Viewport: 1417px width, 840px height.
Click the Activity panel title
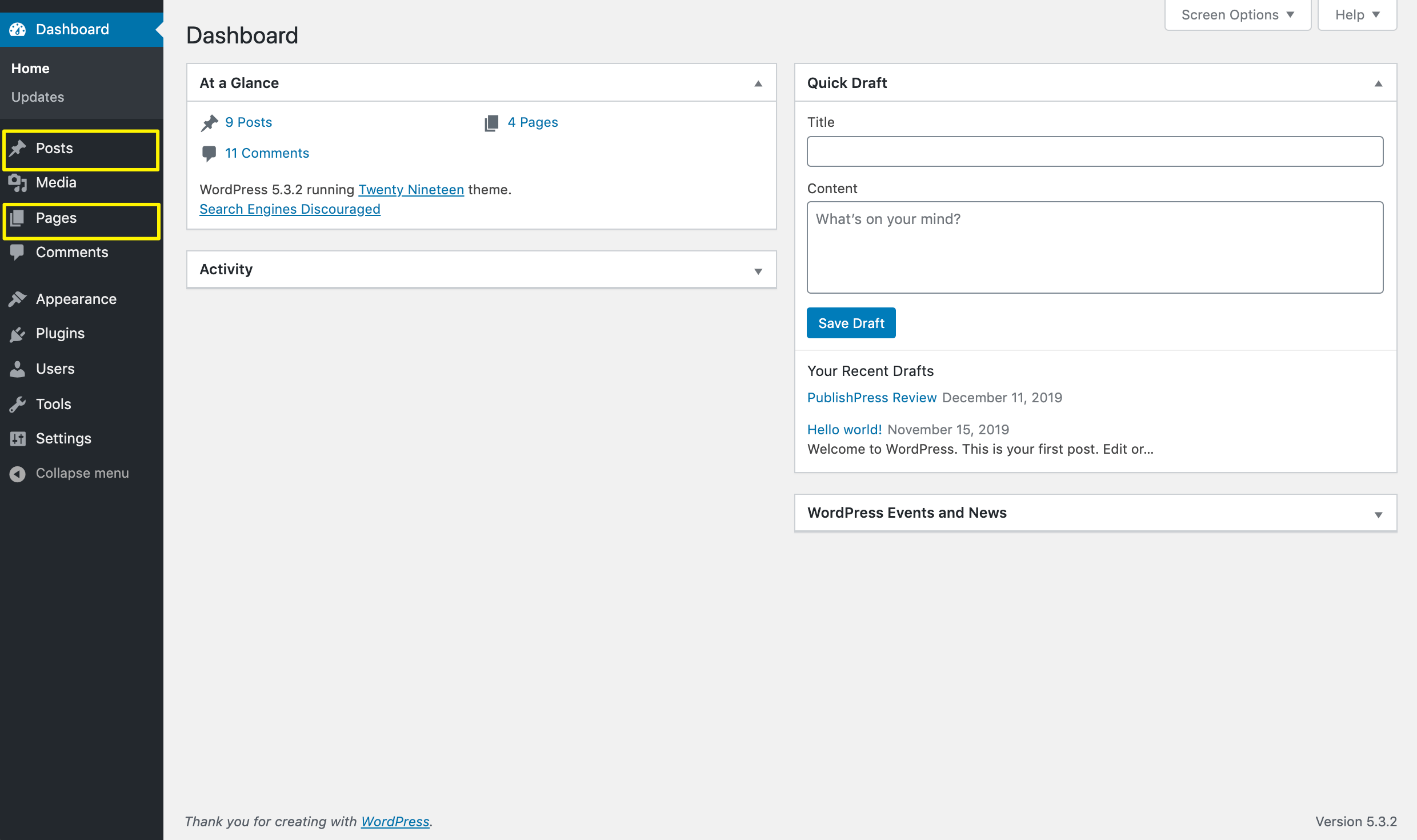pyautogui.click(x=226, y=269)
